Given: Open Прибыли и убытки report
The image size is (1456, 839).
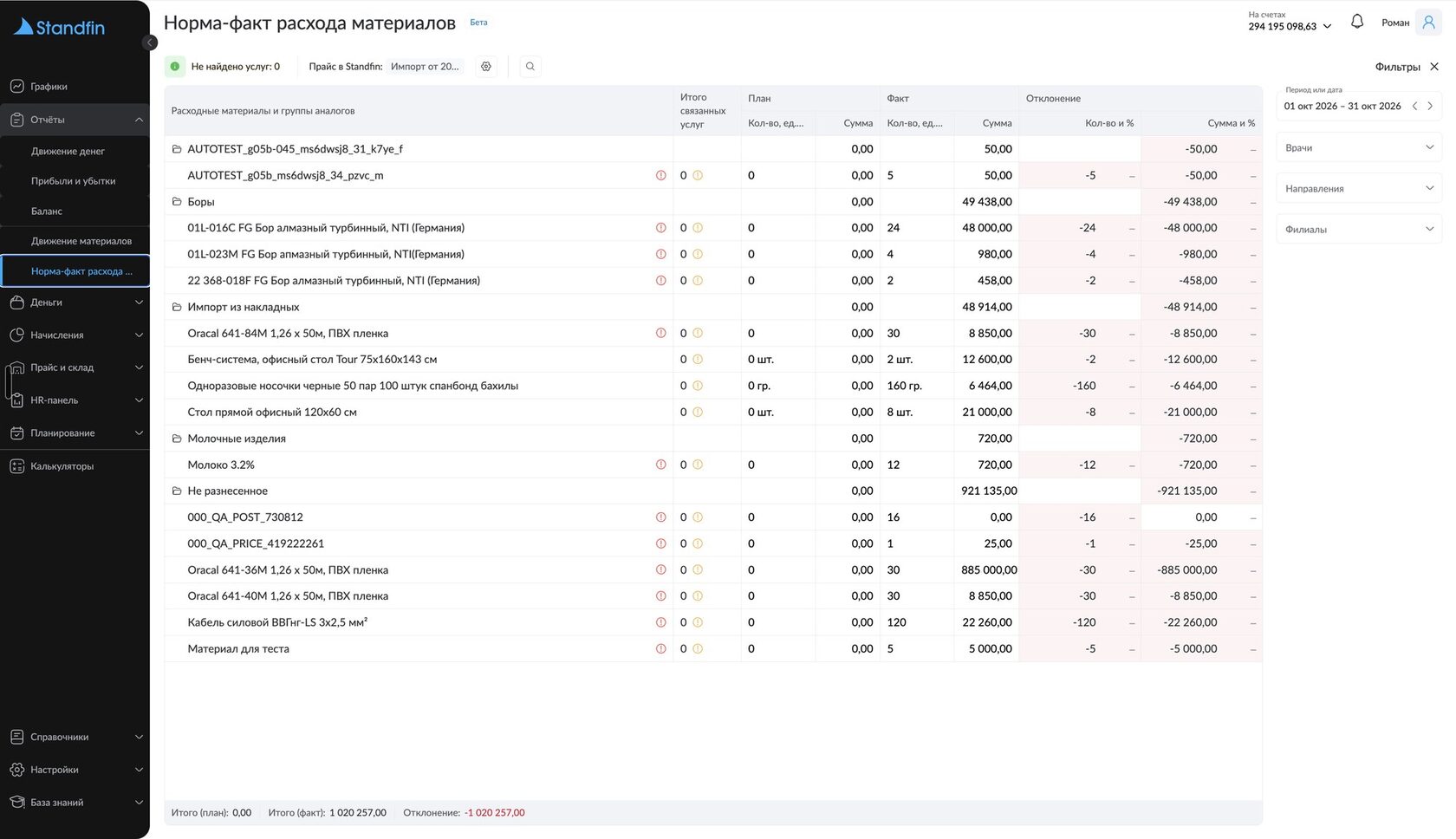Looking at the screenshot, I should coord(75,181).
